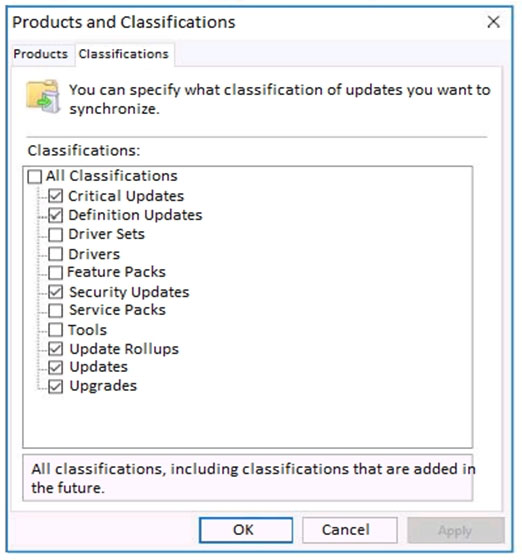Uncheck the Updates checkbox

pyautogui.click(x=56, y=368)
